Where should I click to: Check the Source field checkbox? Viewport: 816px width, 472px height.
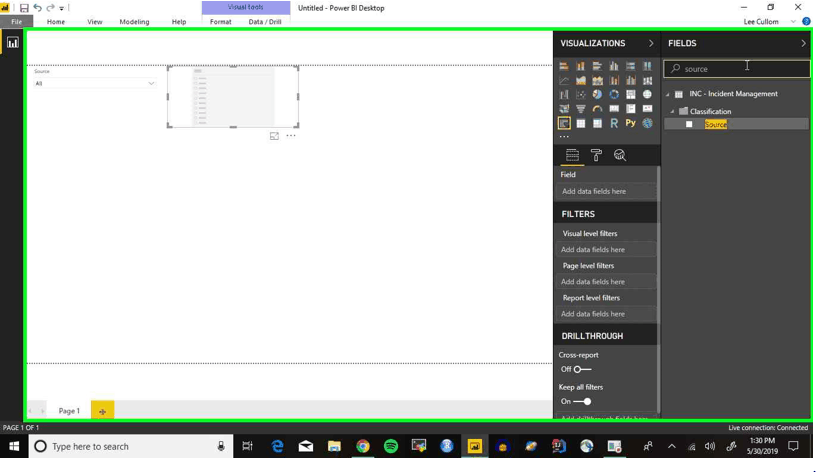(x=689, y=124)
